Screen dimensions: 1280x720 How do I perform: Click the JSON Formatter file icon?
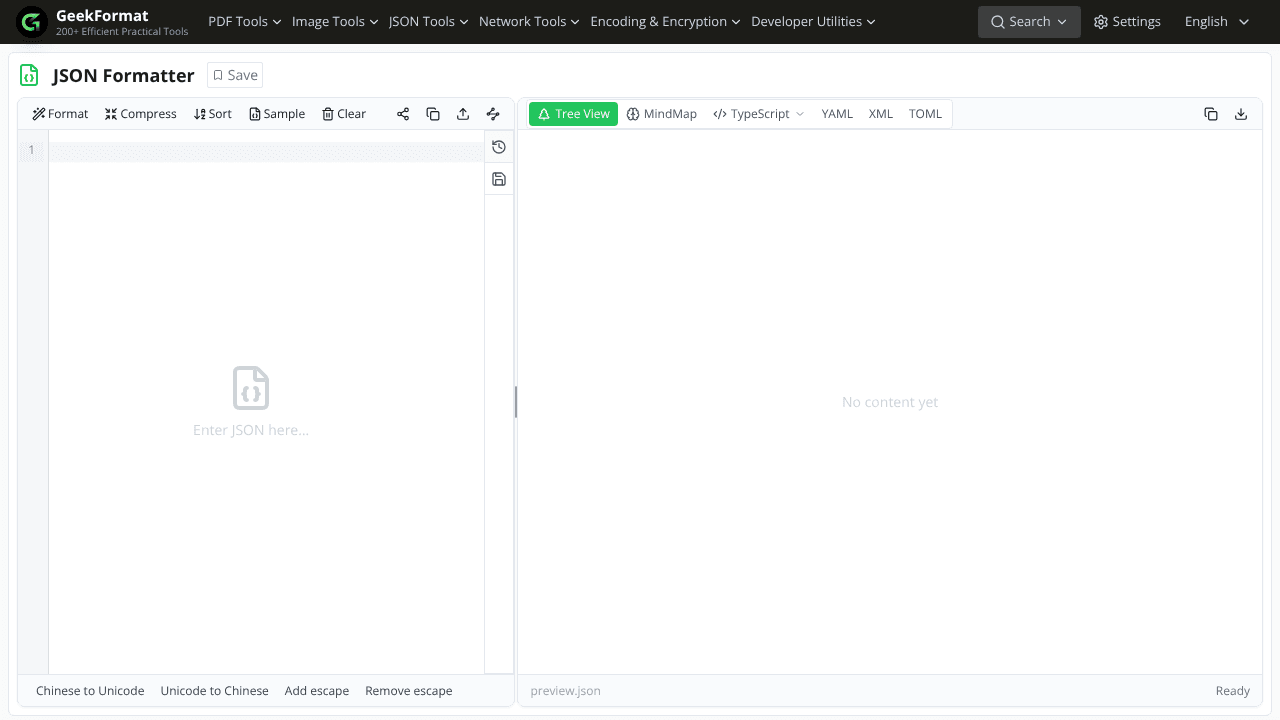coord(29,75)
